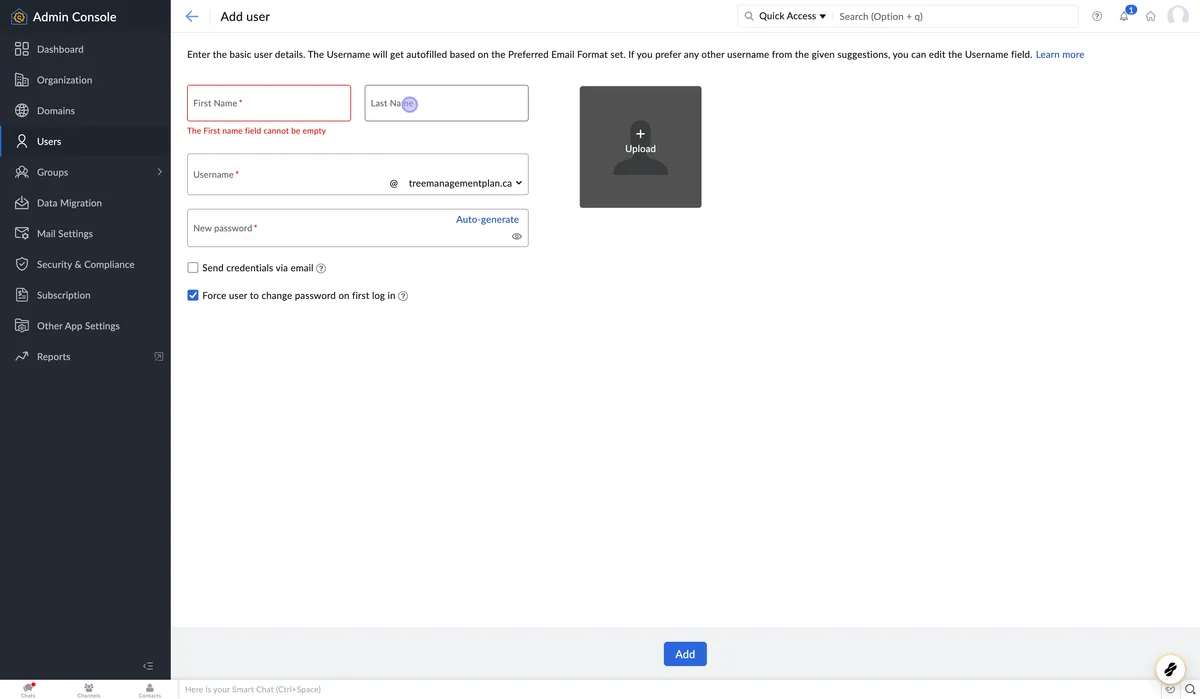Open the Learn more link

coord(1060,55)
